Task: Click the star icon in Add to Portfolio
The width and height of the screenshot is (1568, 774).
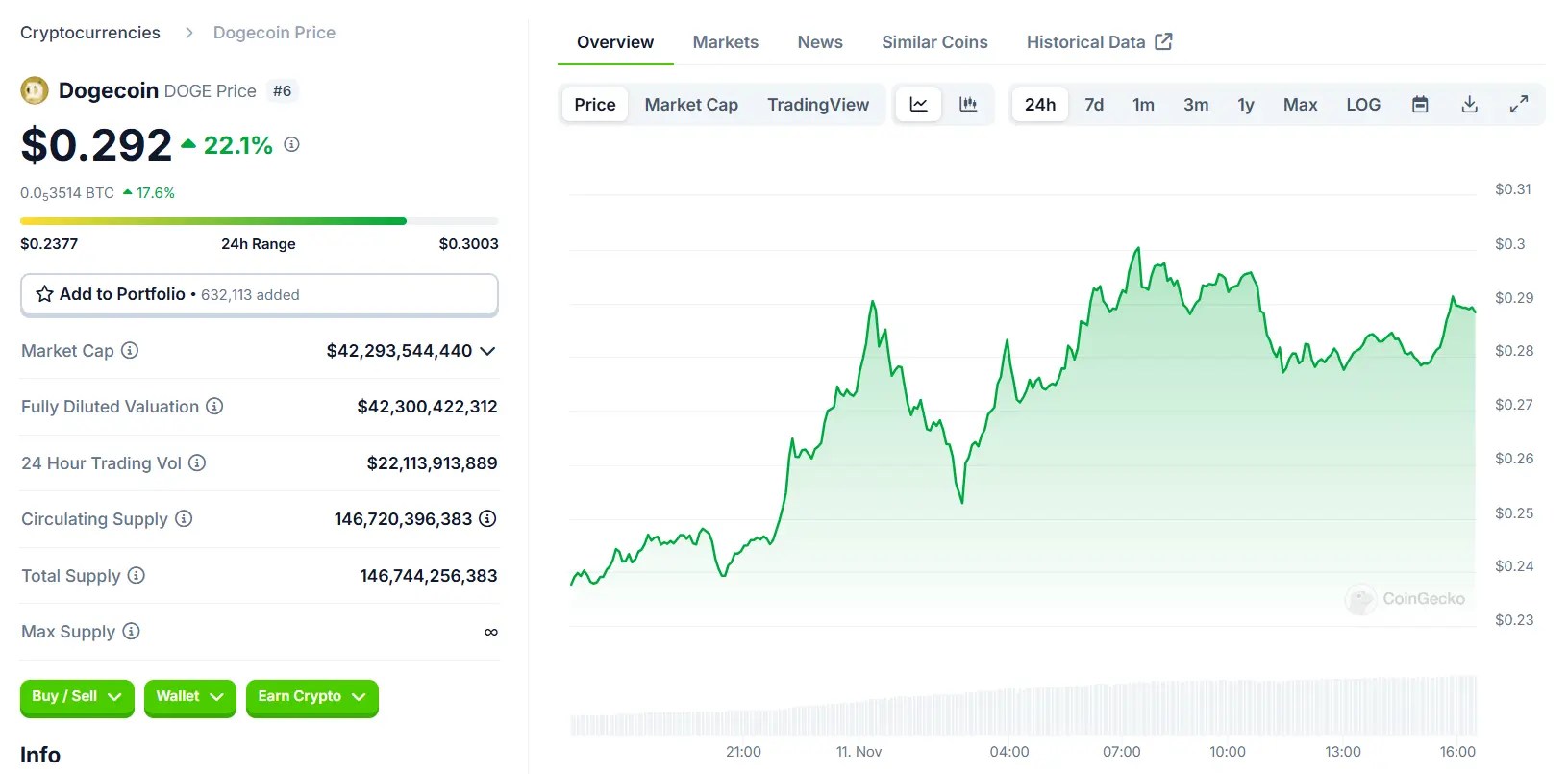Action: click(x=44, y=294)
